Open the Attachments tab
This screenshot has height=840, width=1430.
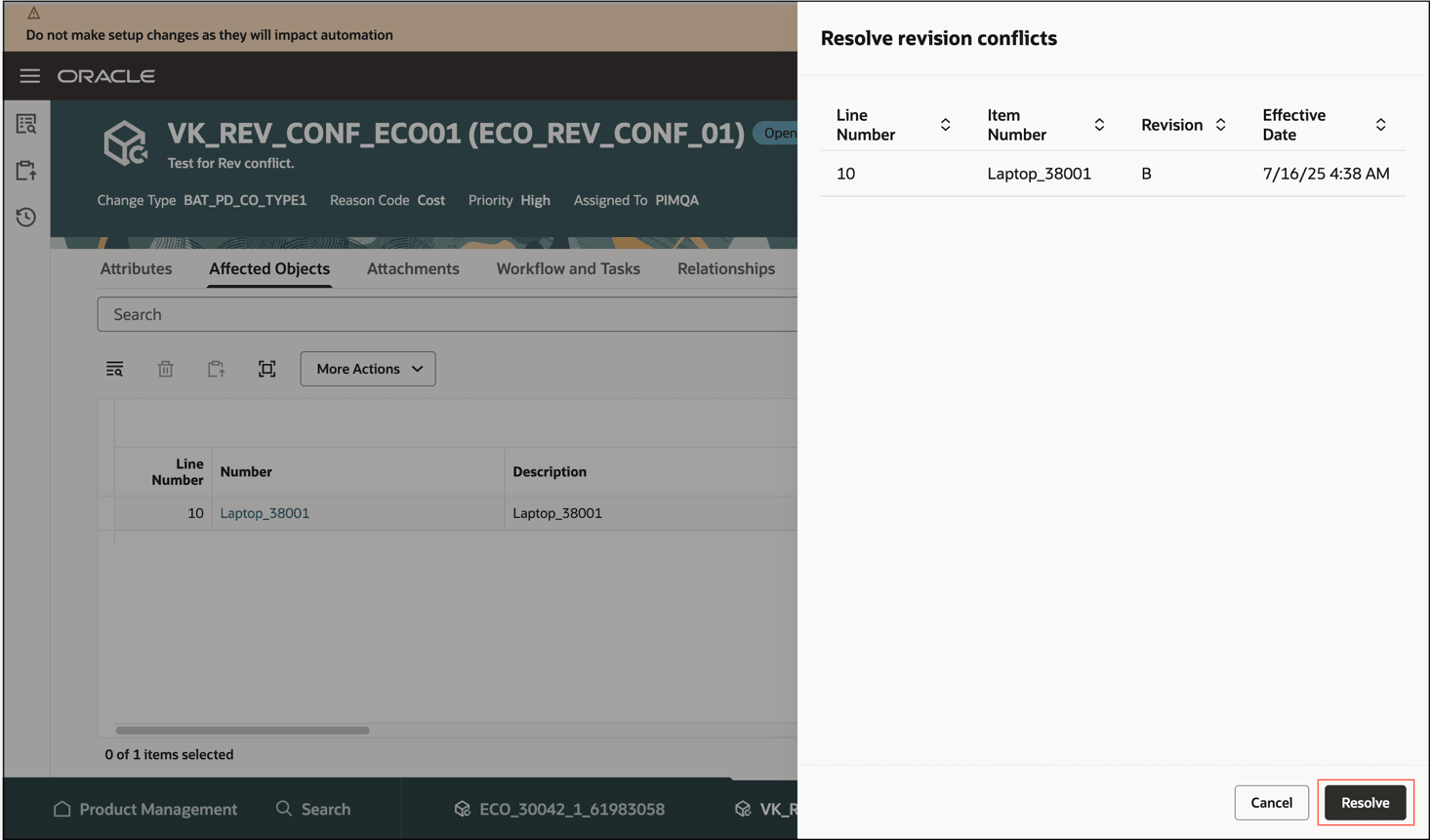click(413, 268)
